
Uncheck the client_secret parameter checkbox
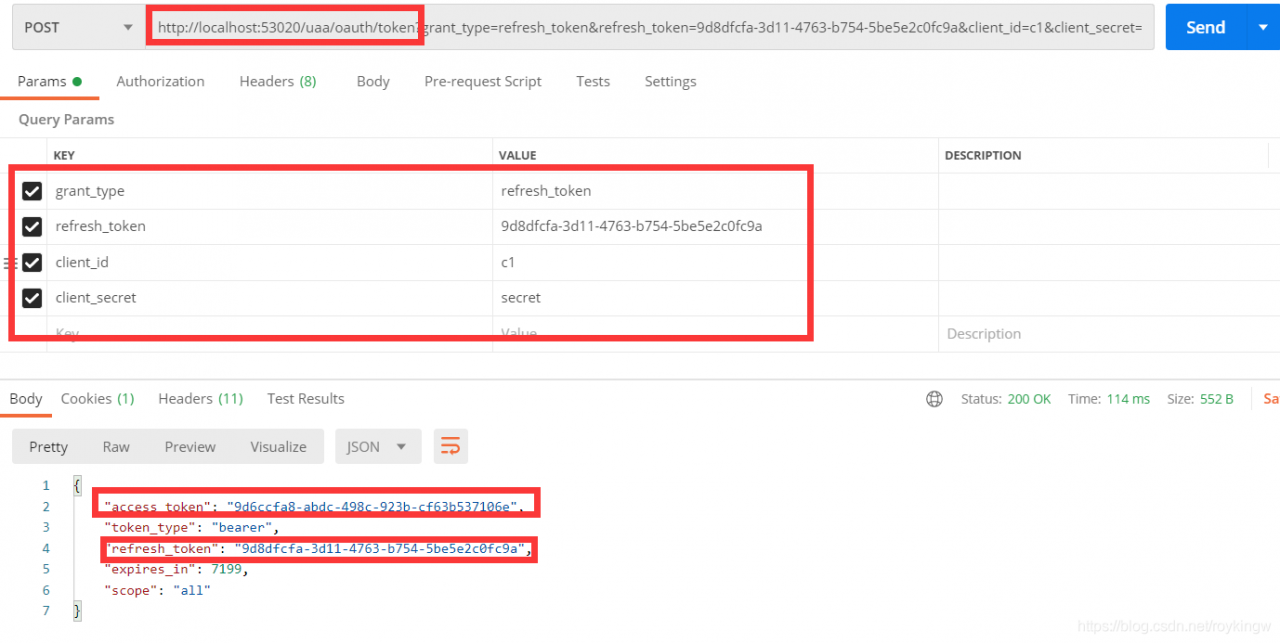(32, 297)
